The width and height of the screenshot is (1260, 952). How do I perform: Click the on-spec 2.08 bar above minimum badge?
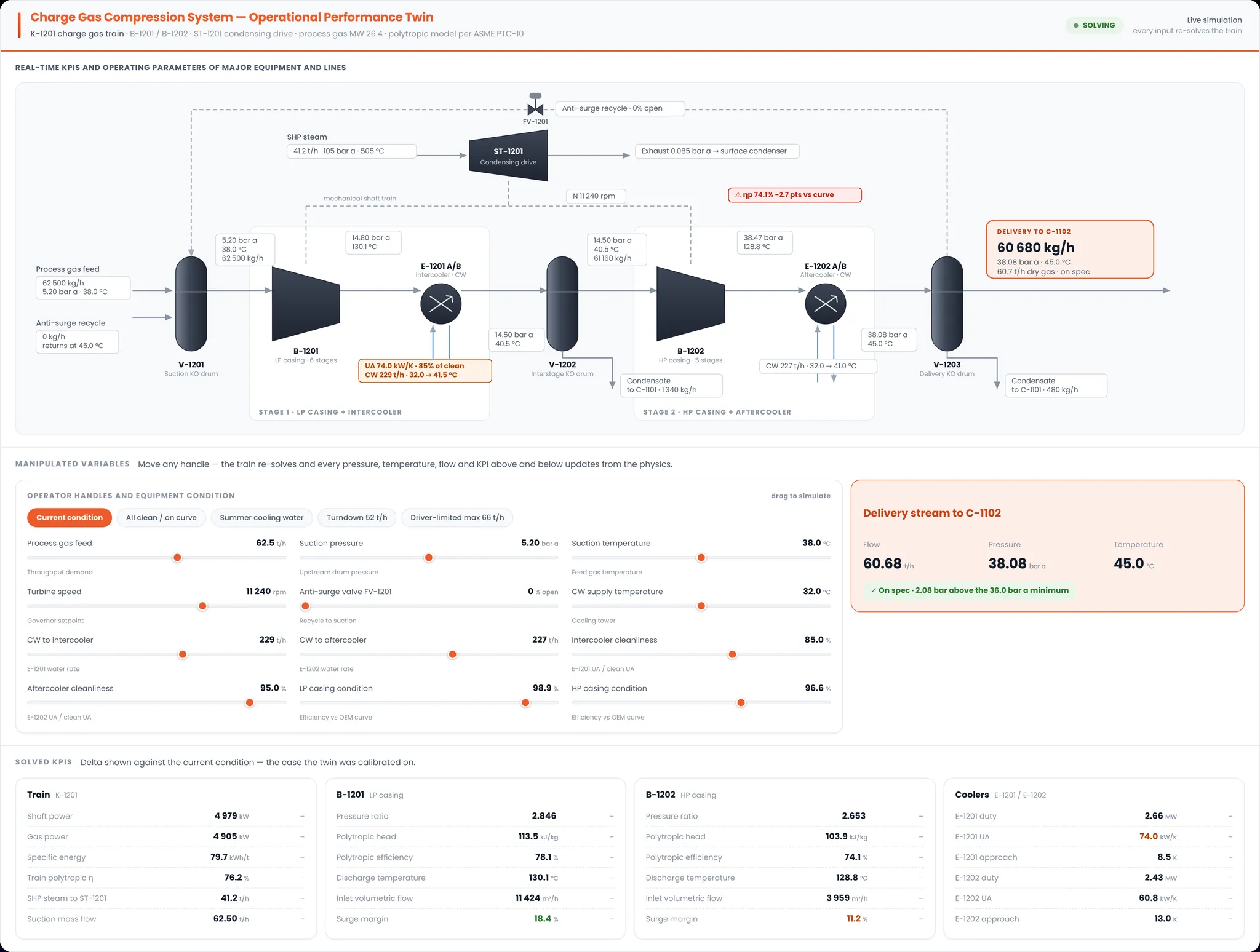click(970, 590)
